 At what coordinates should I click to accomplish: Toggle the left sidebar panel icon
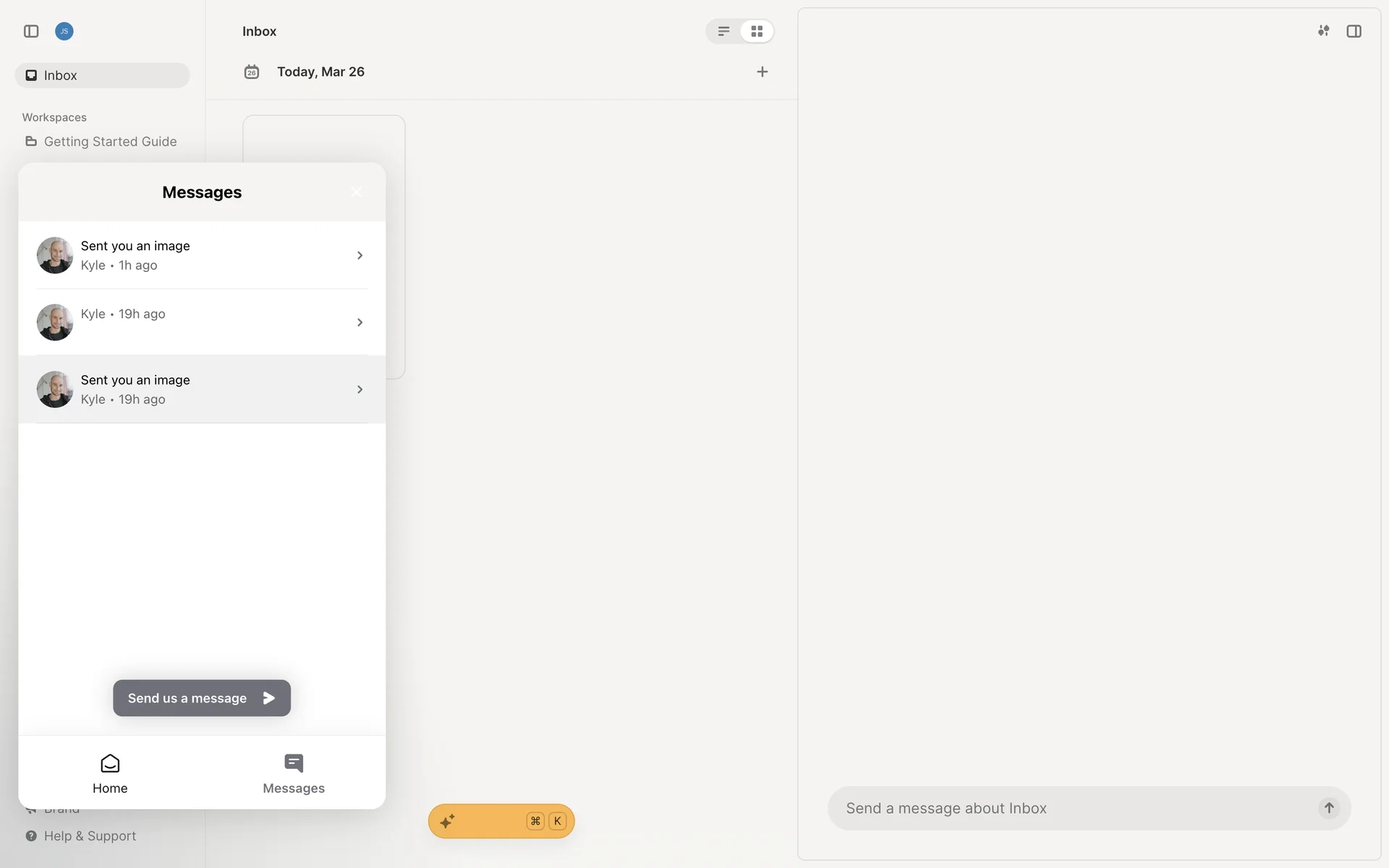click(31, 31)
